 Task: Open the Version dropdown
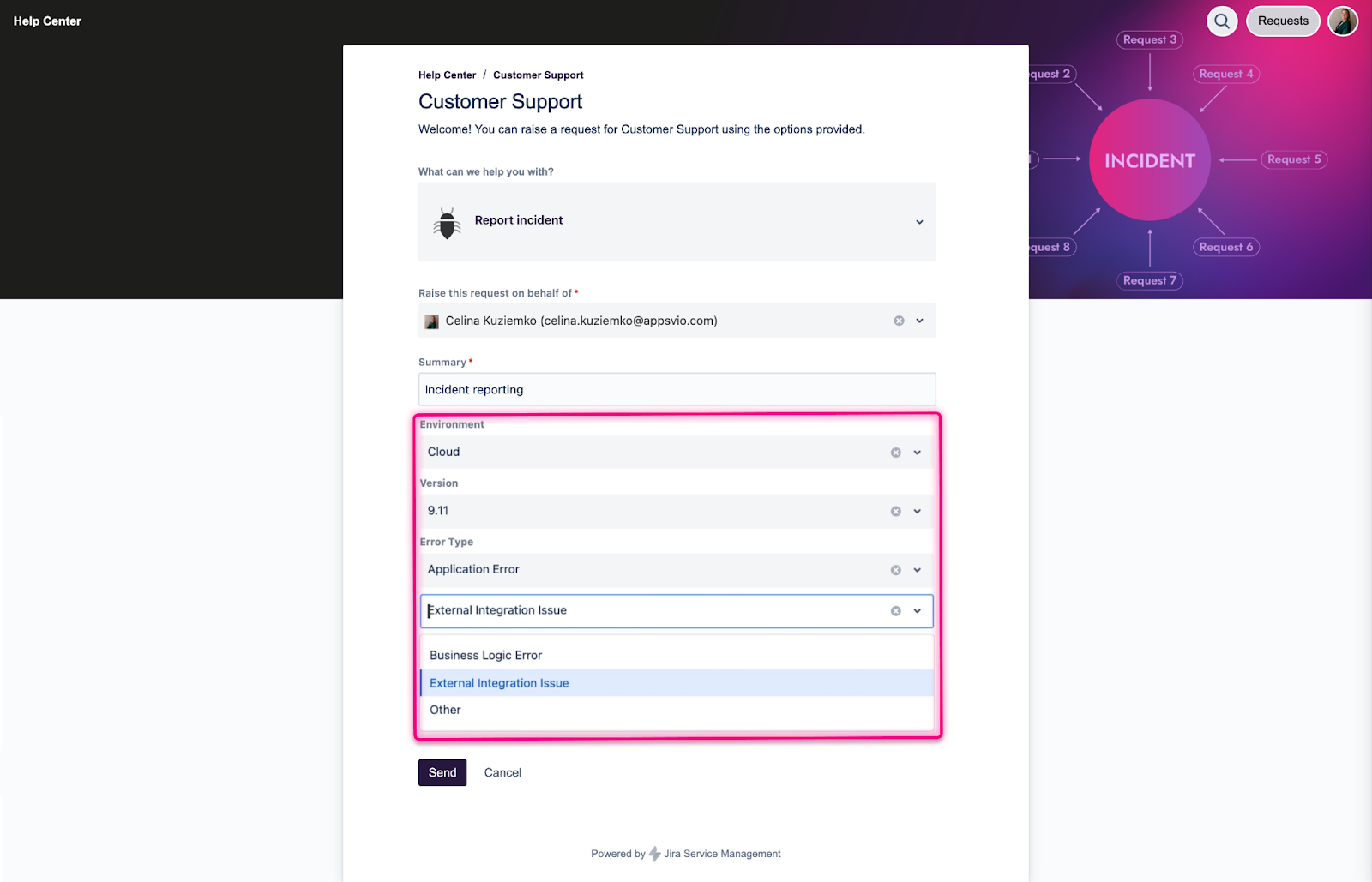(x=918, y=510)
